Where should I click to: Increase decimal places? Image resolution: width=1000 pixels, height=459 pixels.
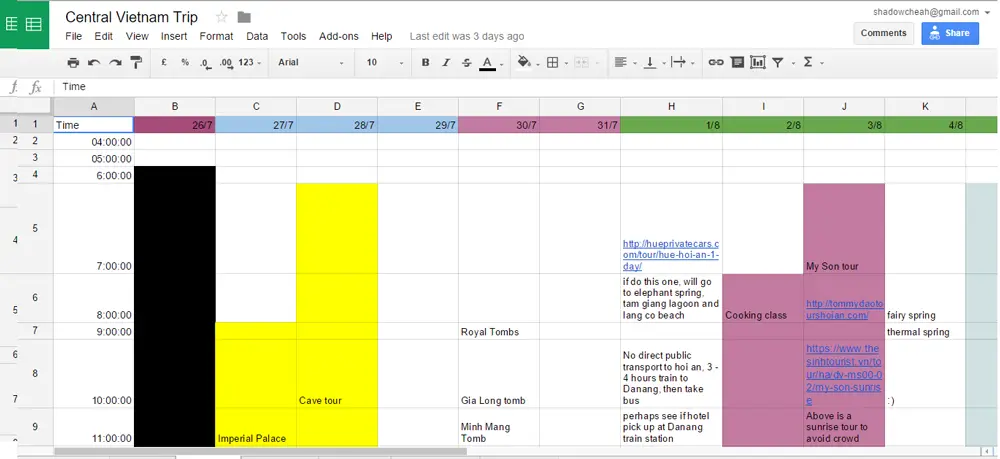[x=226, y=62]
